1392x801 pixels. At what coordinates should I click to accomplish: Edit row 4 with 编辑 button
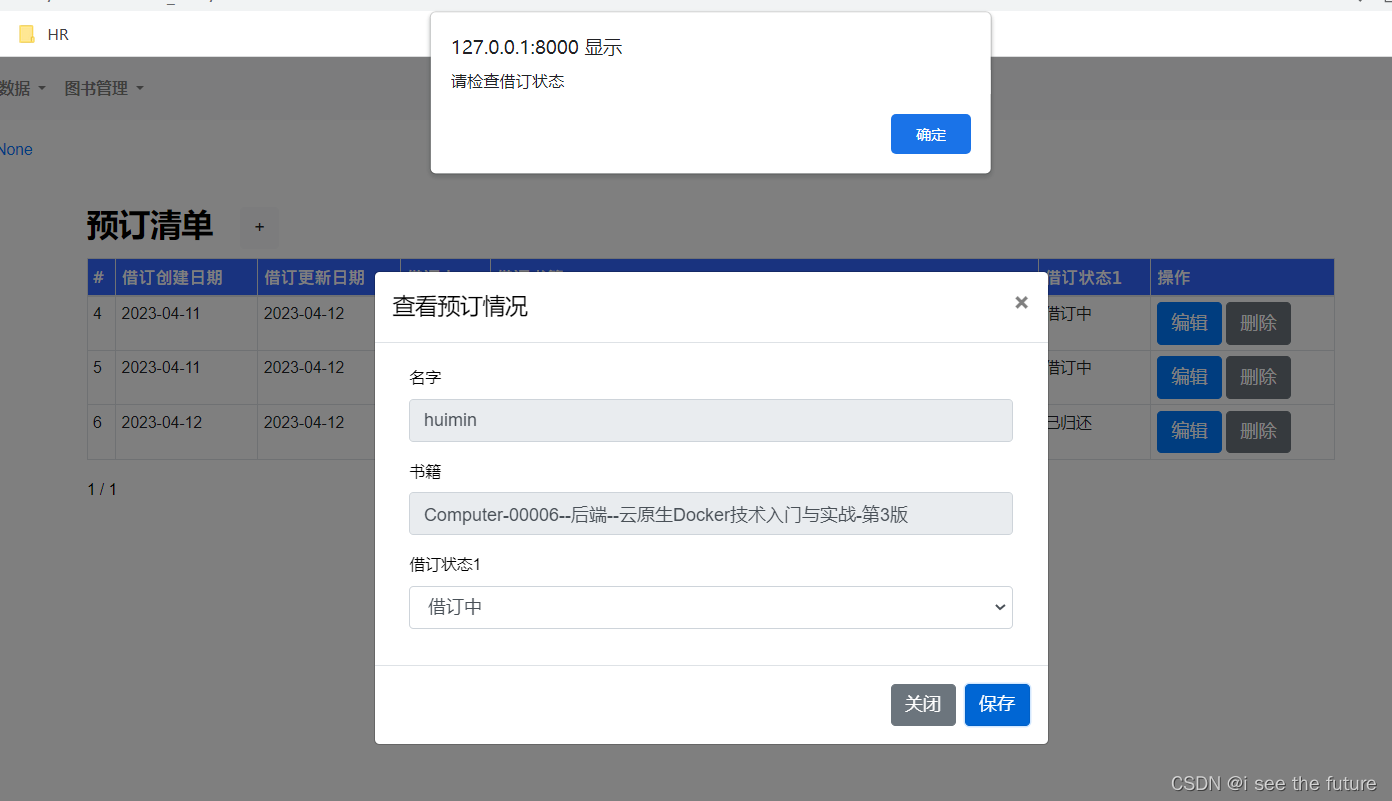(1189, 323)
